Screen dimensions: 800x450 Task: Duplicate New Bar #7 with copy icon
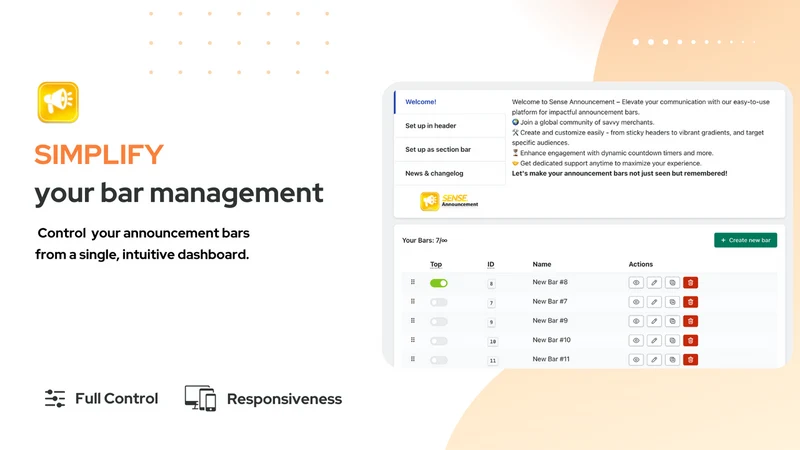coord(672,302)
